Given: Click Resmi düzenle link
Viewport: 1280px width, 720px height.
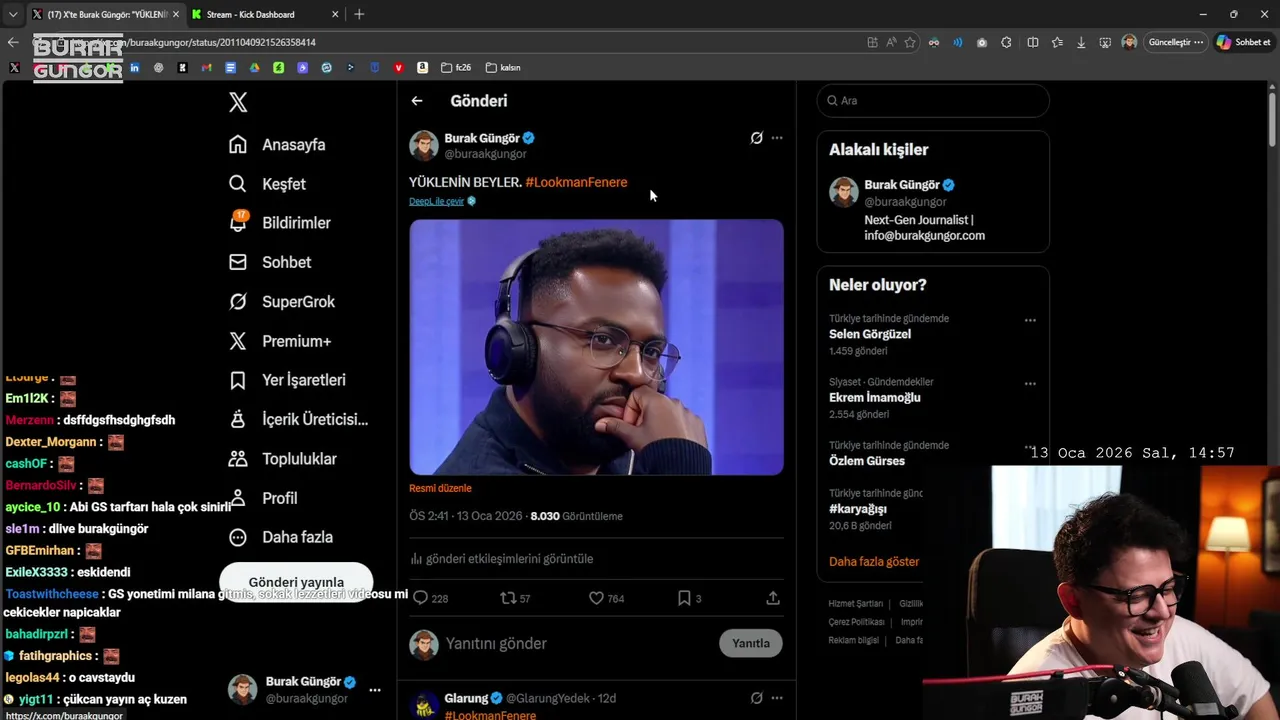Looking at the screenshot, I should pos(440,488).
